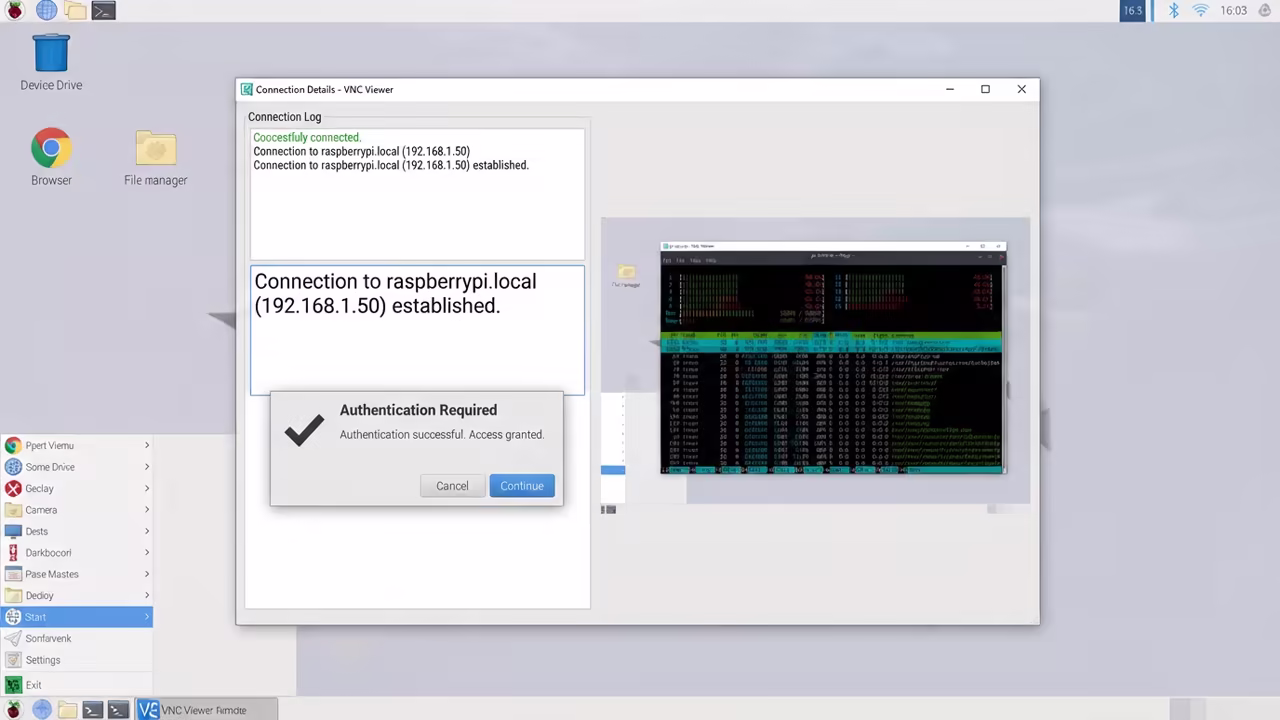
Task: Click the icon beside the Exit entry
Action: [13, 685]
